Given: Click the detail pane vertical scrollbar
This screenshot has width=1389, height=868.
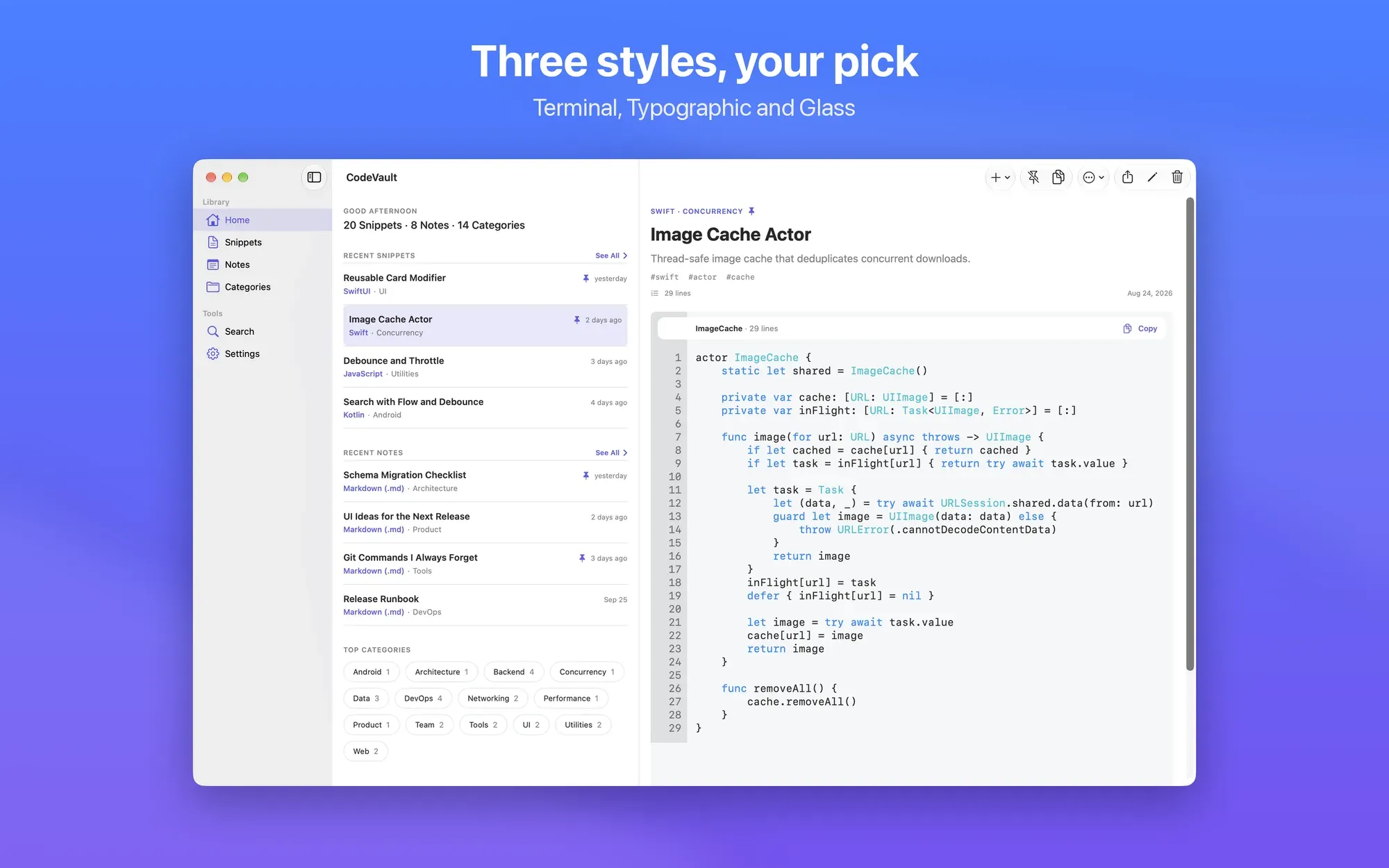Looking at the screenshot, I should [x=1190, y=434].
